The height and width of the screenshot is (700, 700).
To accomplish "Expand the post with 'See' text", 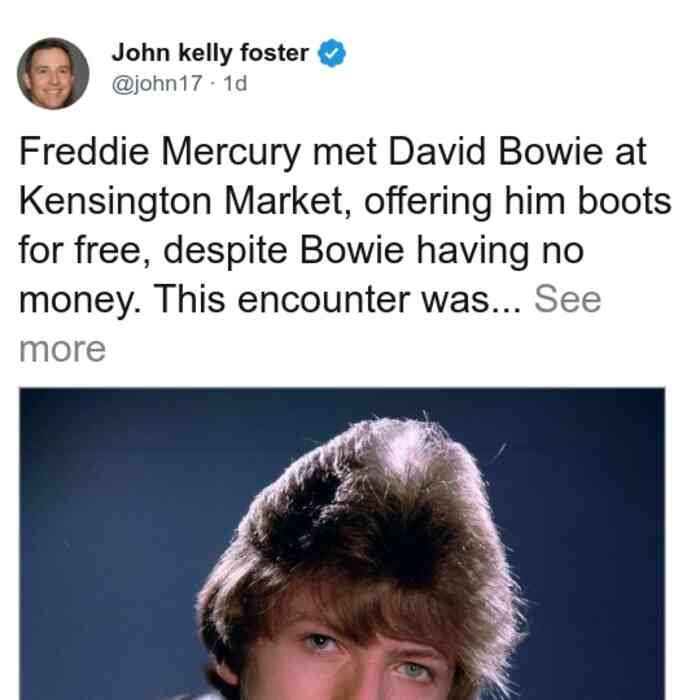I will 567,299.
